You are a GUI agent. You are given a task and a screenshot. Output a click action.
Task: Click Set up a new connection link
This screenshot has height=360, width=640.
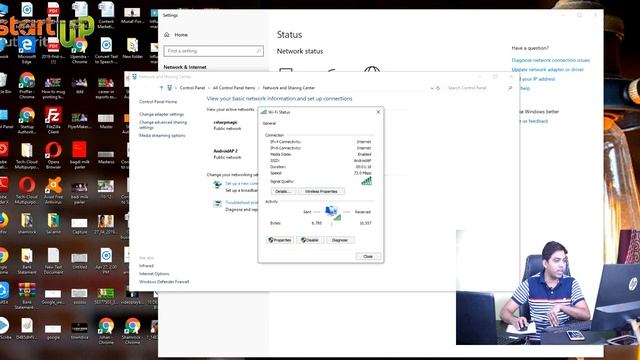click(242, 183)
